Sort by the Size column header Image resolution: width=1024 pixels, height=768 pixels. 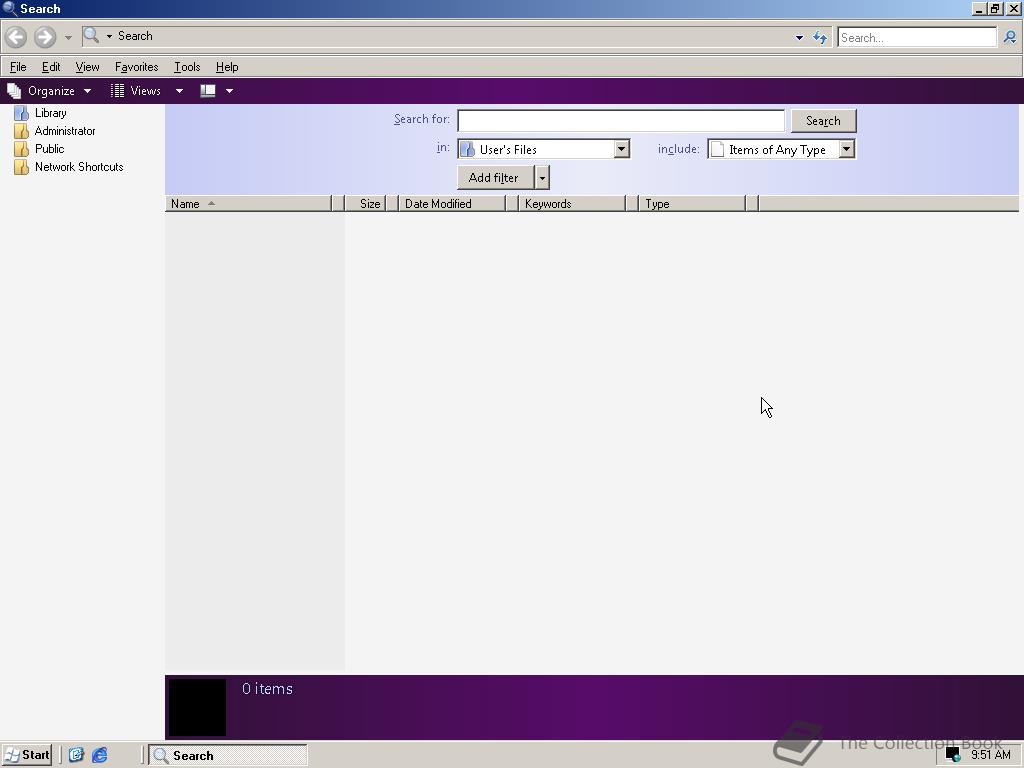[365, 204]
